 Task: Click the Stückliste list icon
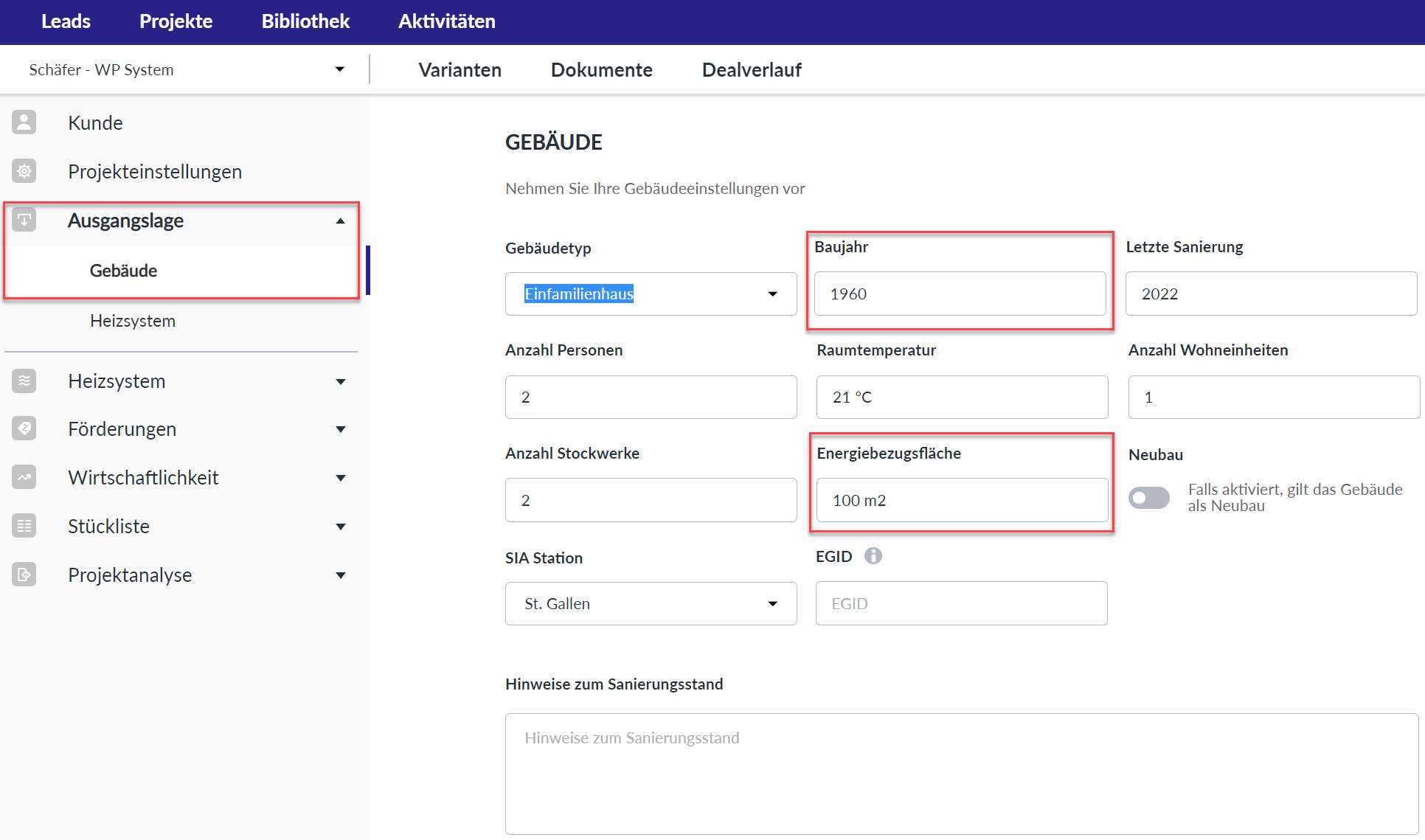click(x=24, y=526)
